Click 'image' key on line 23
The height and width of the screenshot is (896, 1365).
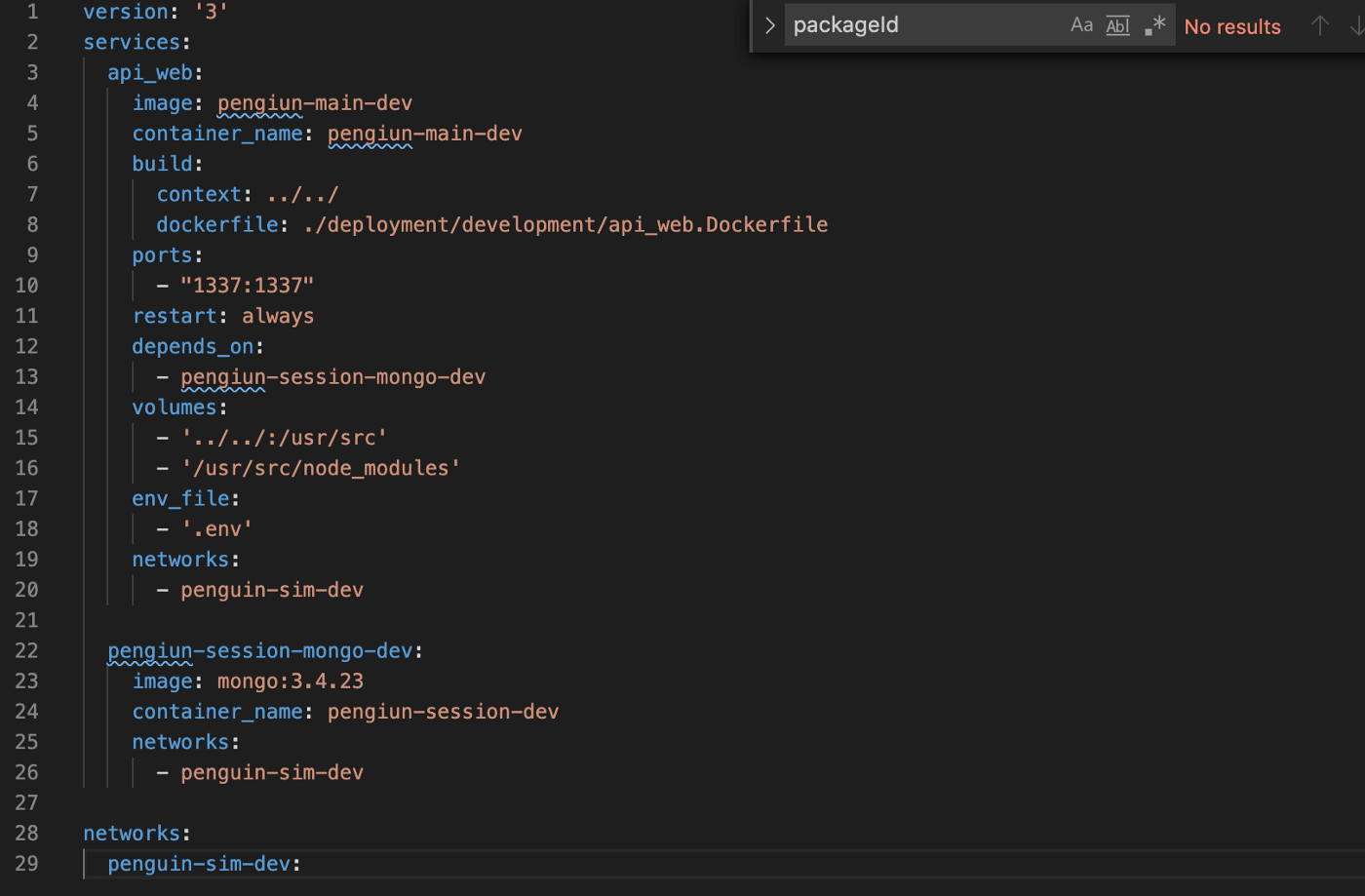coord(163,681)
